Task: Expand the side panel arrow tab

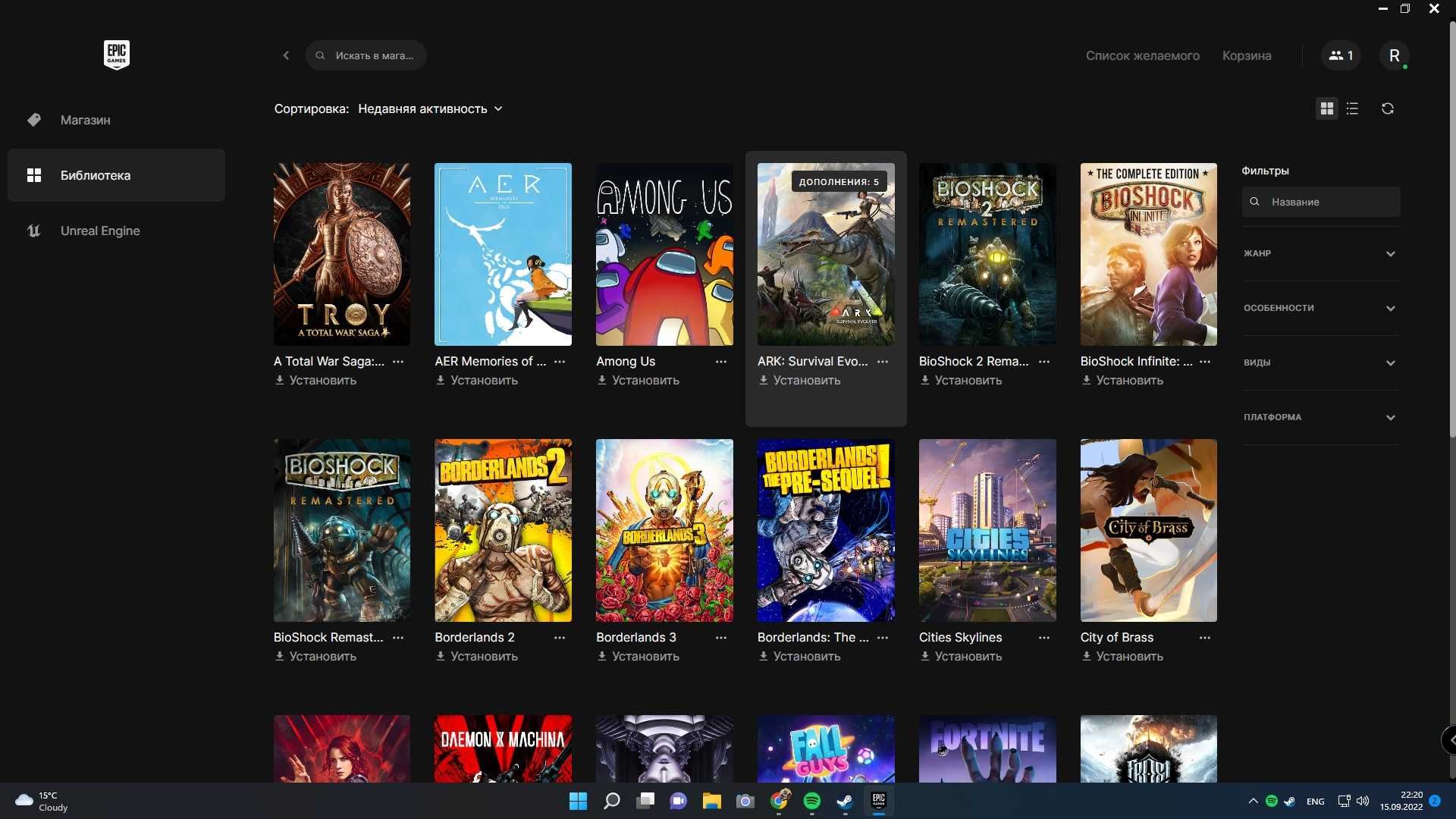Action: coord(1449,740)
